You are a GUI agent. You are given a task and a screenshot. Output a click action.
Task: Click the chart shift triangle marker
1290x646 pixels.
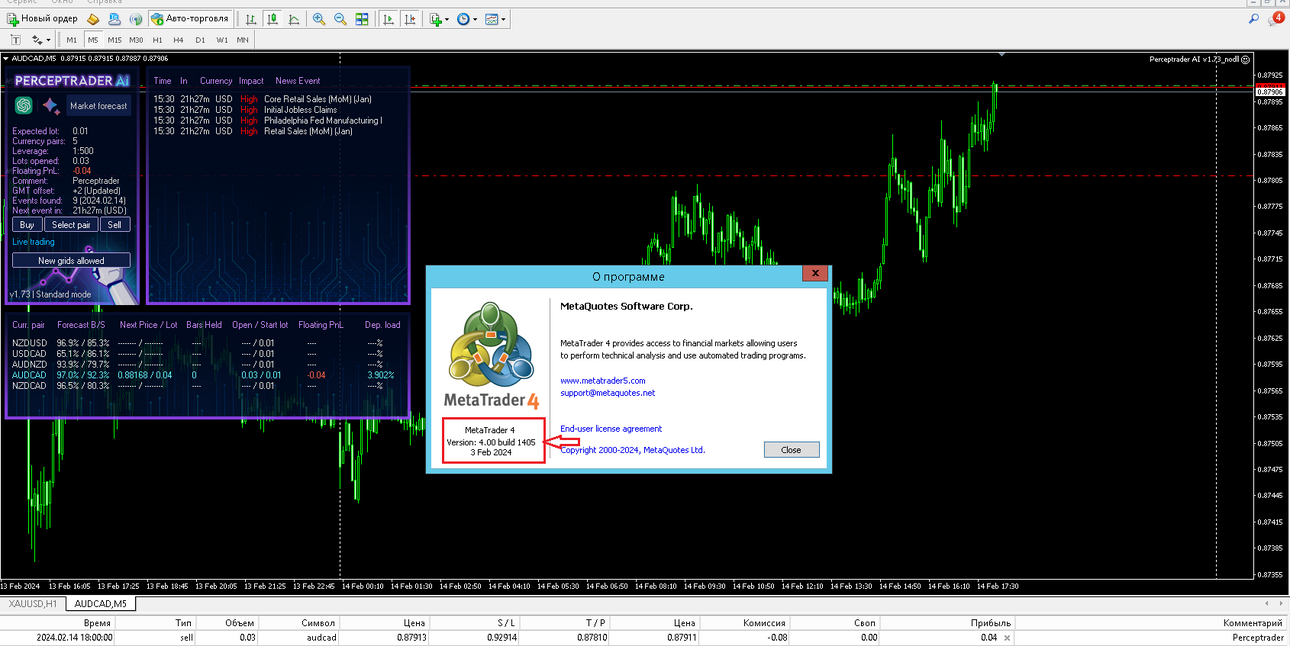pos(1002,54)
